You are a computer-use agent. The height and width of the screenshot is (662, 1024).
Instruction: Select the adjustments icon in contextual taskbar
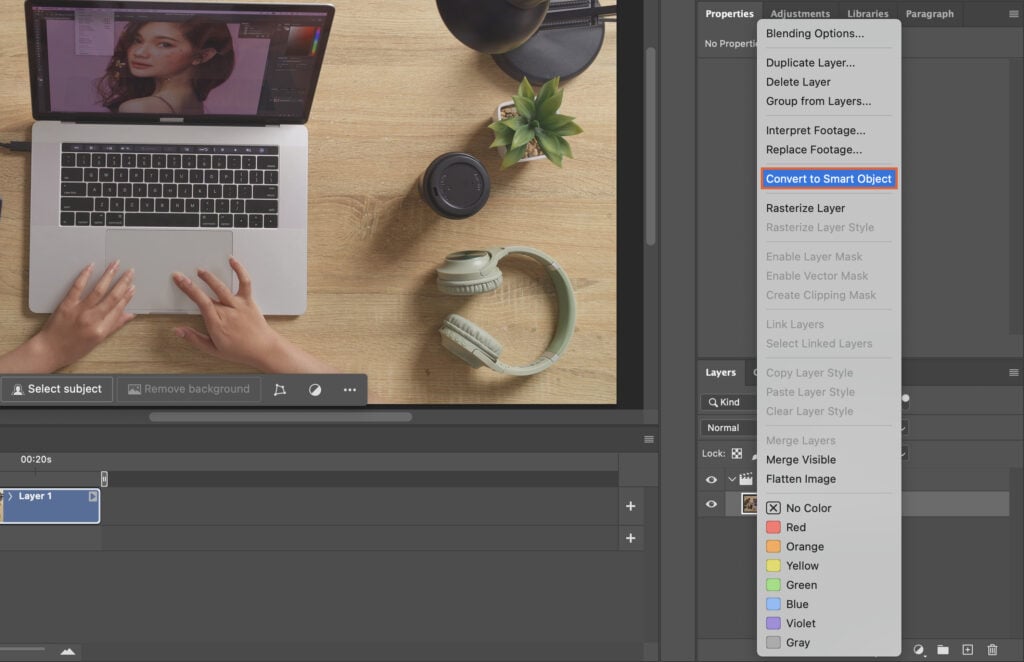point(315,389)
